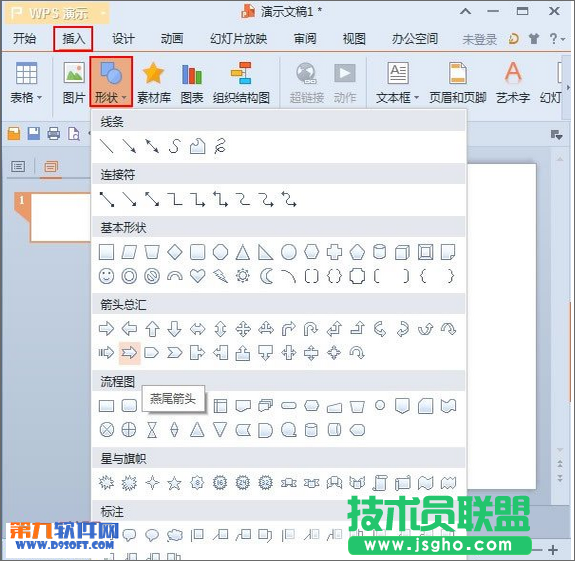Image resolution: width=575 pixels, height=561 pixels.
Task: Open the 设计 tab
Action: (123, 38)
